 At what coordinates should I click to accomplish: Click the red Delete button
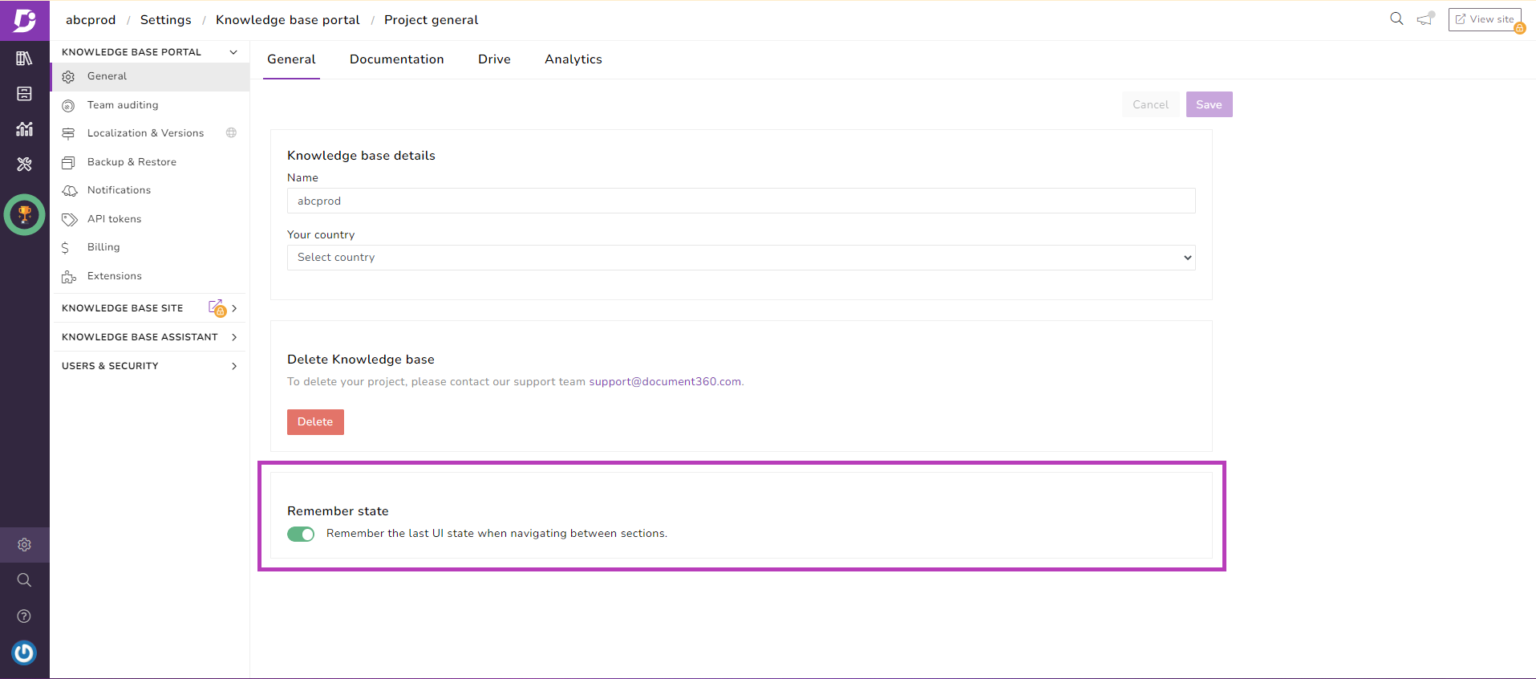tap(315, 422)
